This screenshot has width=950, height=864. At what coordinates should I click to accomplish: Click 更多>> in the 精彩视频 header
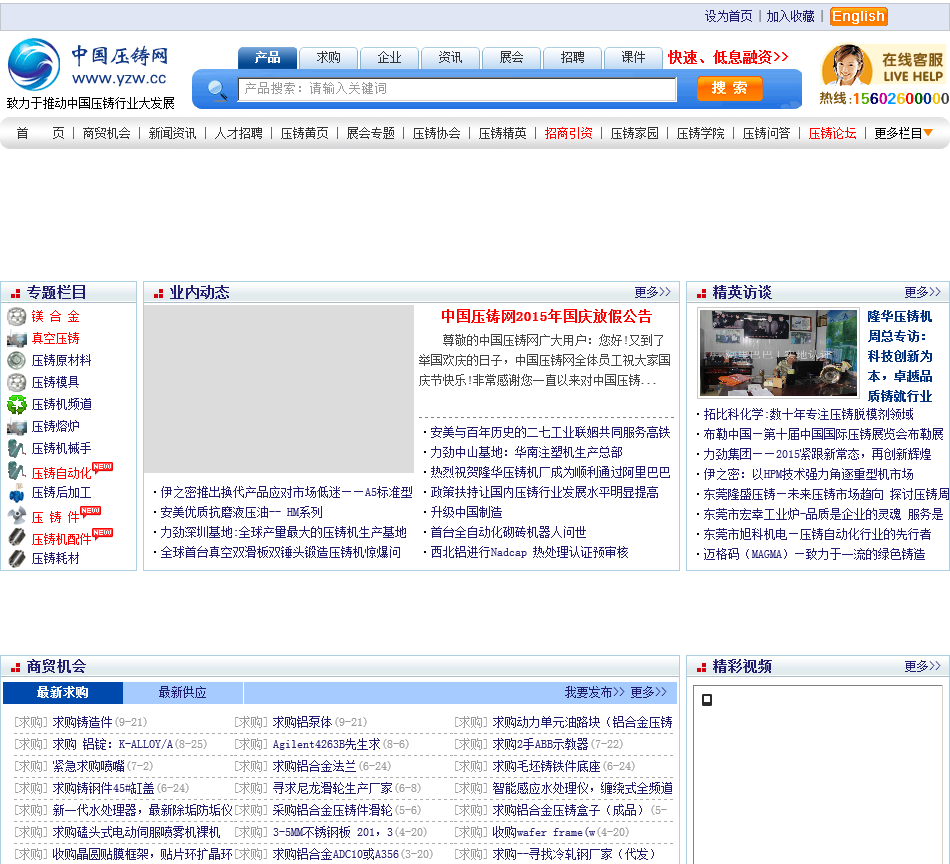tap(922, 666)
